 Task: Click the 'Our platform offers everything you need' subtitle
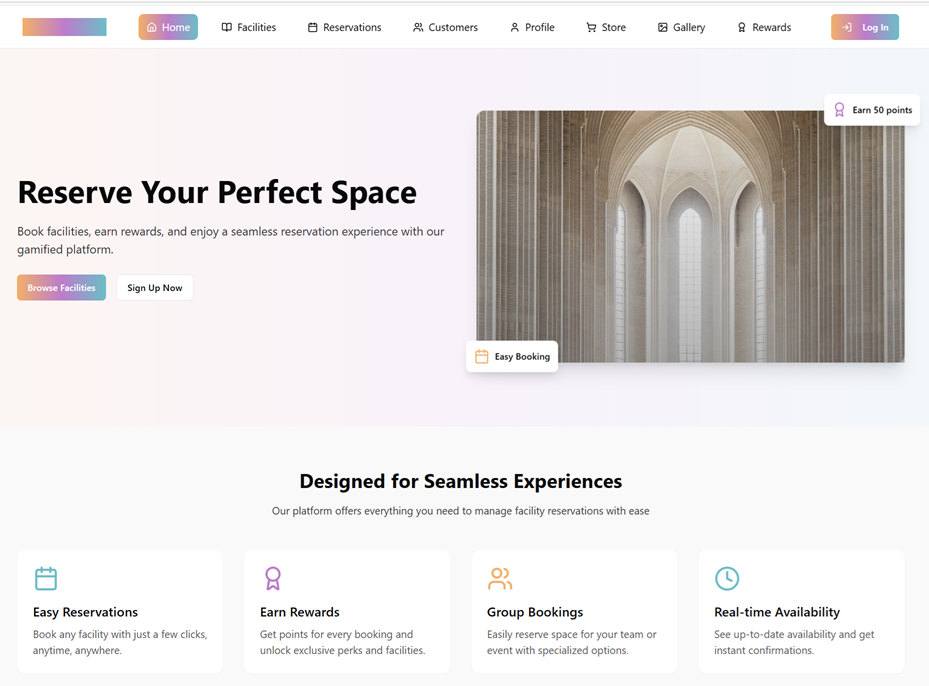point(460,511)
